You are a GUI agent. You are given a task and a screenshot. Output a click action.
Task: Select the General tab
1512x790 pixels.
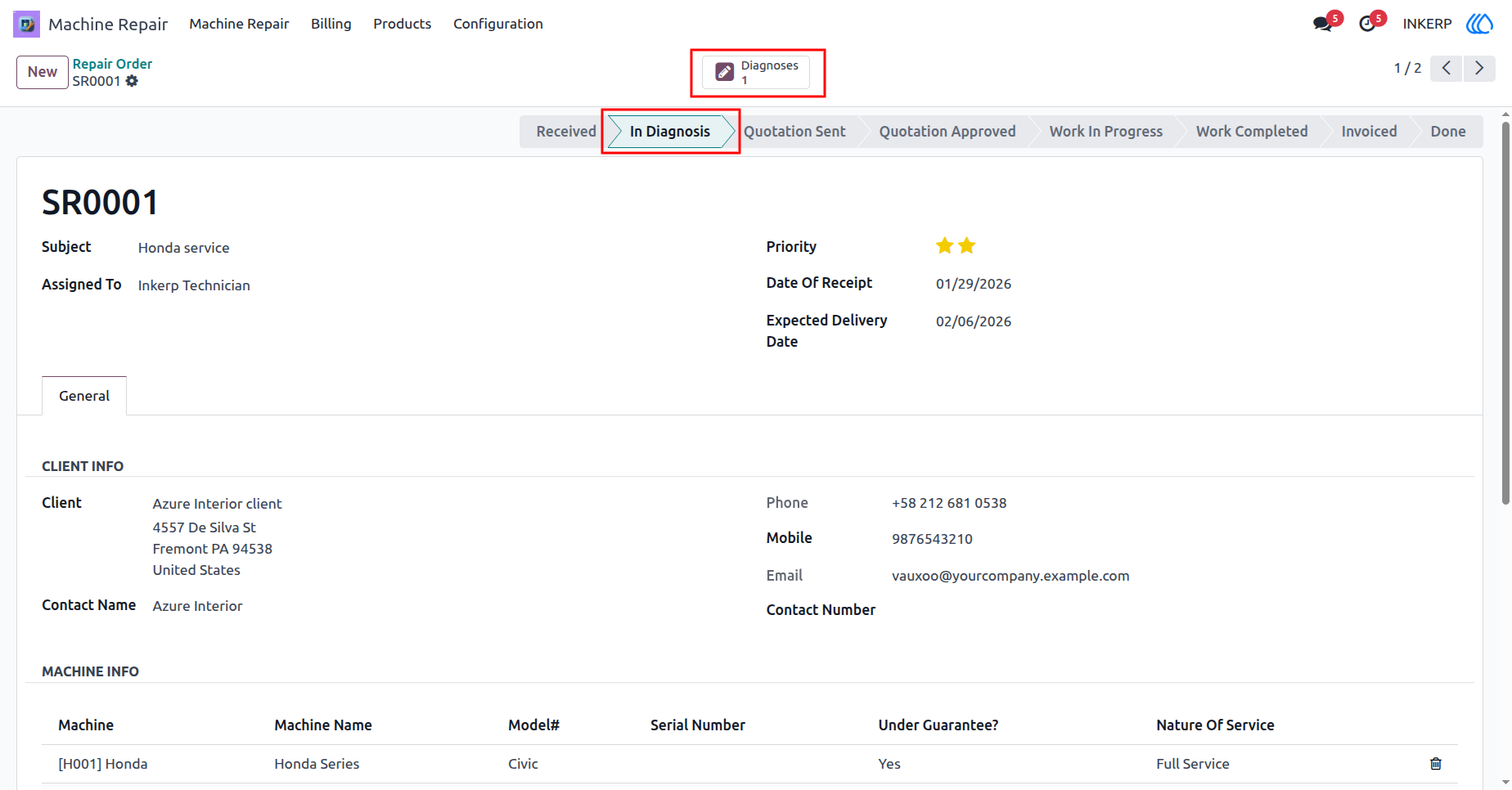pyautogui.click(x=84, y=396)
